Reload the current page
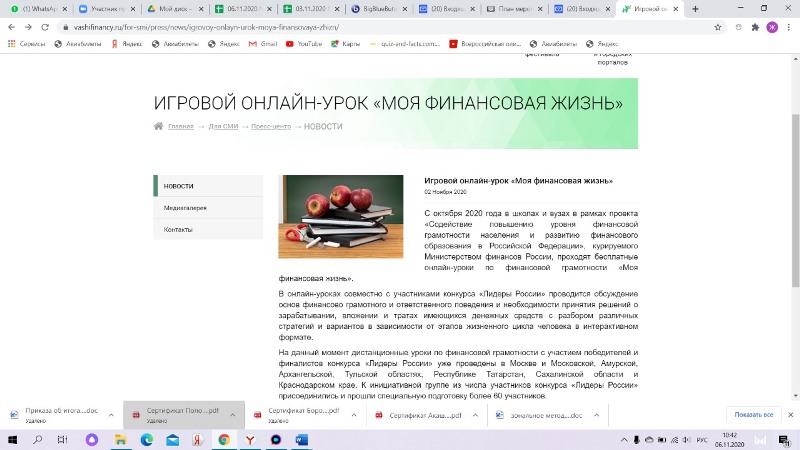The height and width of the screenshot is (450, 800). click(x=48, y=28)
